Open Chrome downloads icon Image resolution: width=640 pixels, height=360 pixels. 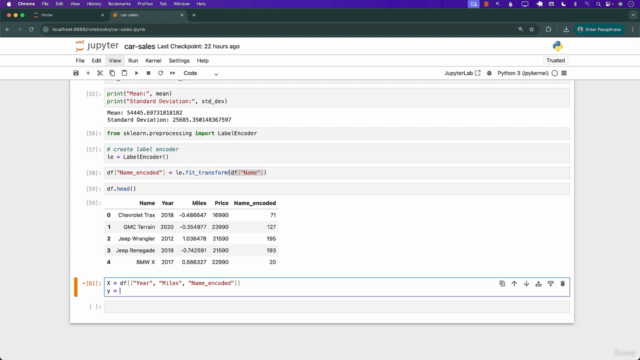[x=566, y=29]
